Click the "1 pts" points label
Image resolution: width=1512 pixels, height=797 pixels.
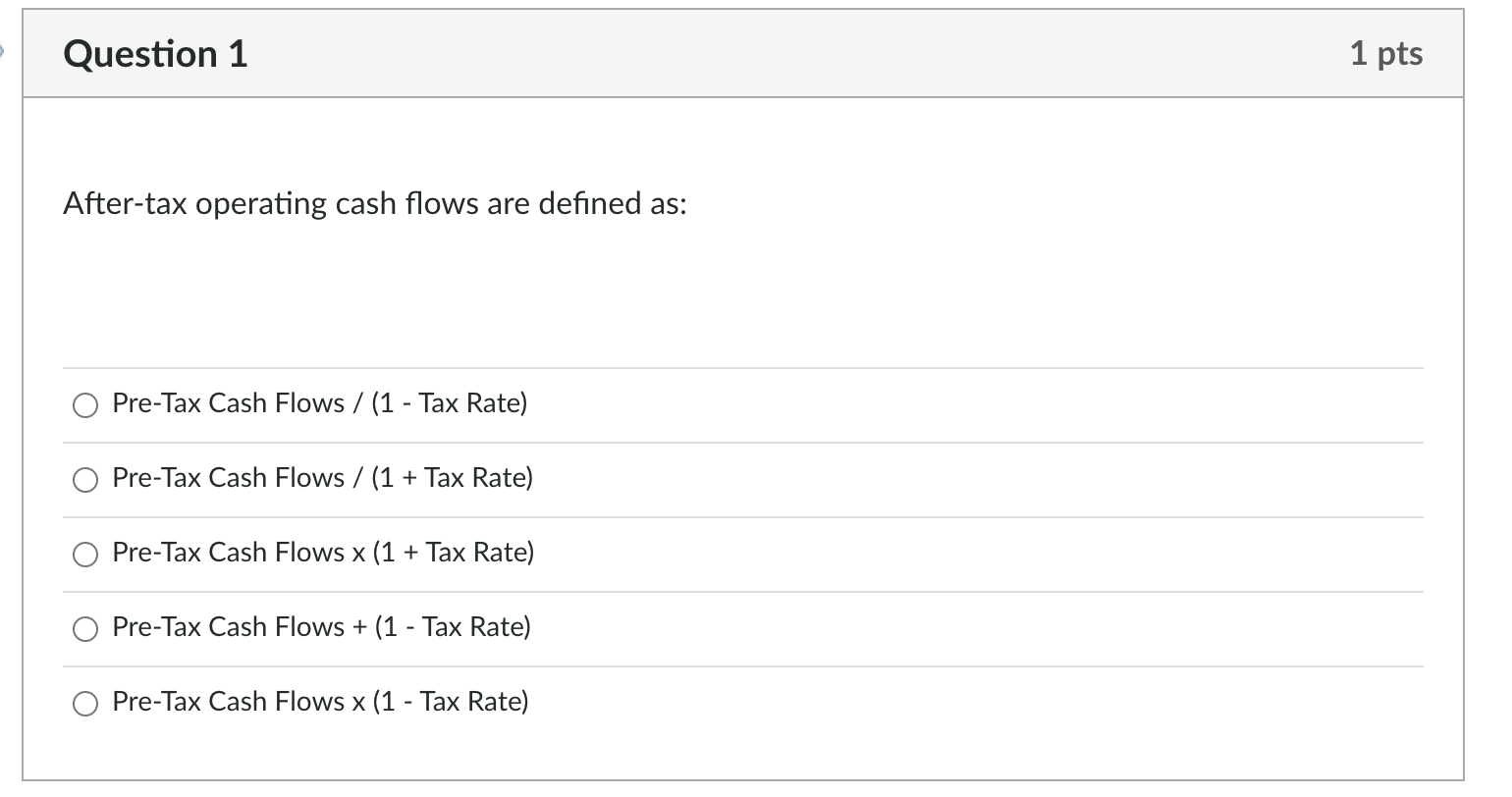(x=1385, y=53)
